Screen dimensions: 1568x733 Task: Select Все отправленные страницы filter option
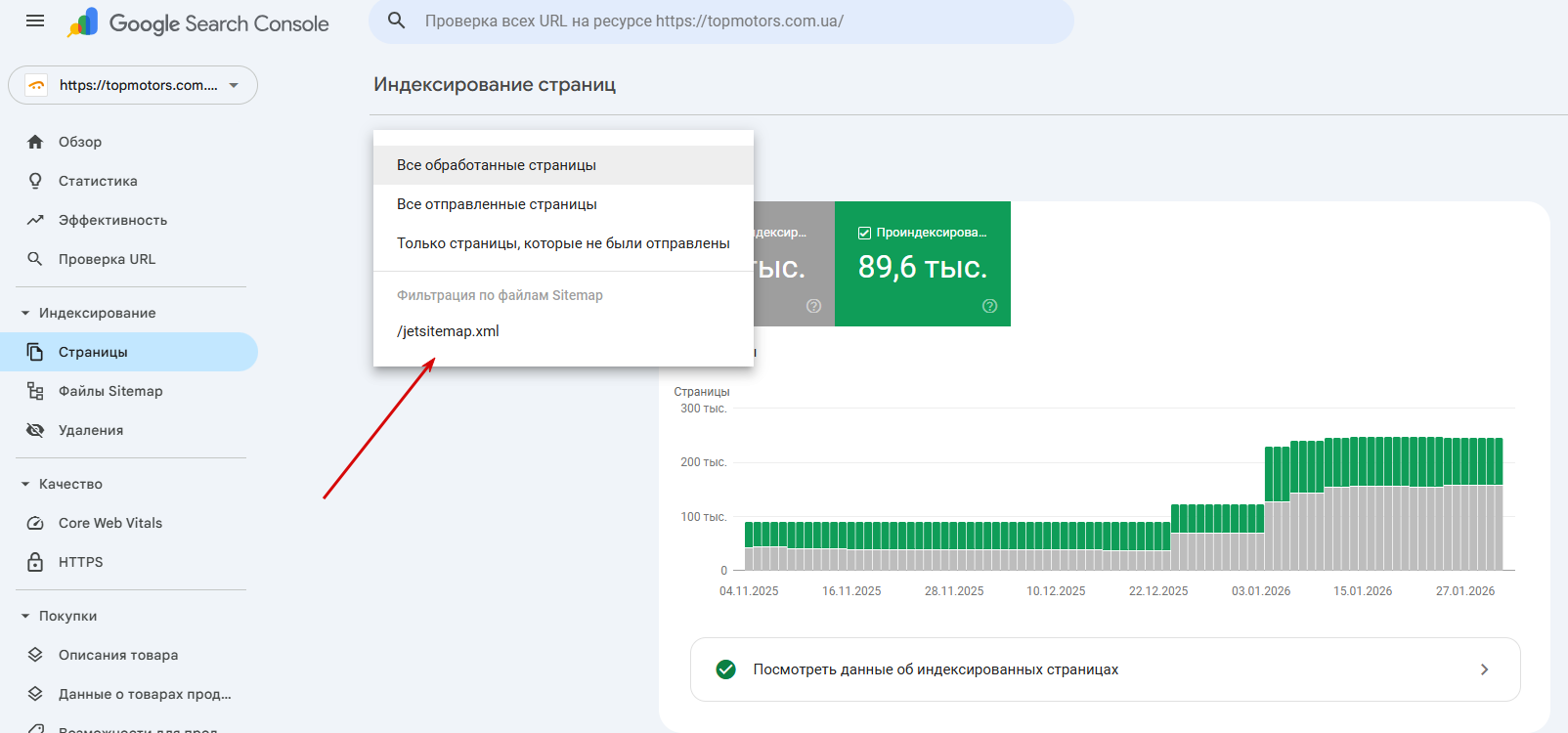click(563, 204)
